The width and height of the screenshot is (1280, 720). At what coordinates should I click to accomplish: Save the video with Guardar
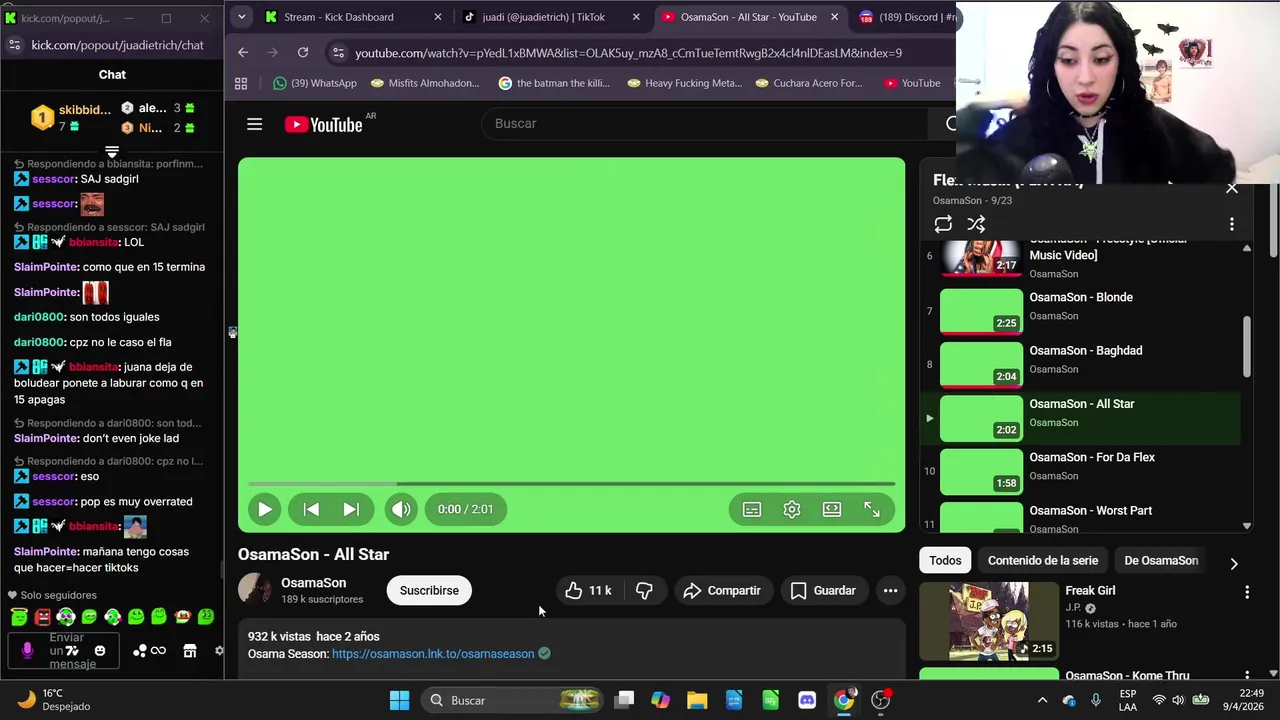[824, 591]
